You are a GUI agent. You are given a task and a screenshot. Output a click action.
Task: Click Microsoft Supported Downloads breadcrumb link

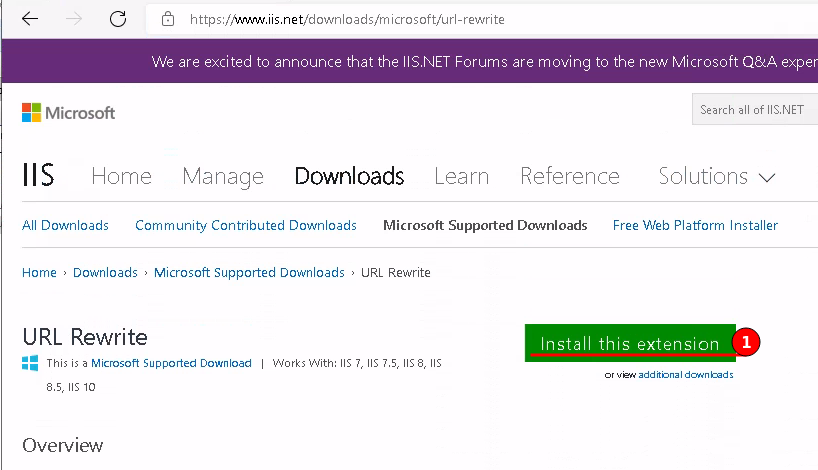(x=249, y=272)
